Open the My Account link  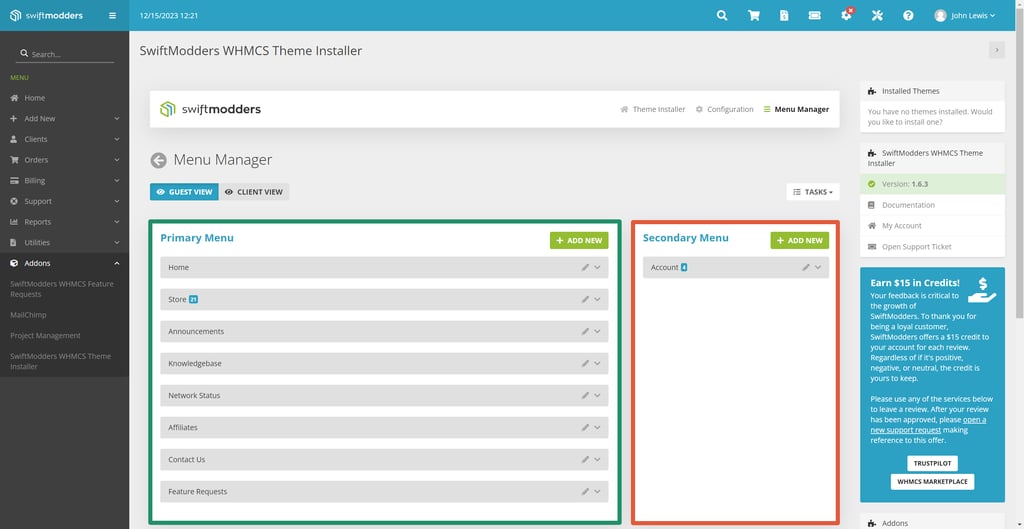902,226
